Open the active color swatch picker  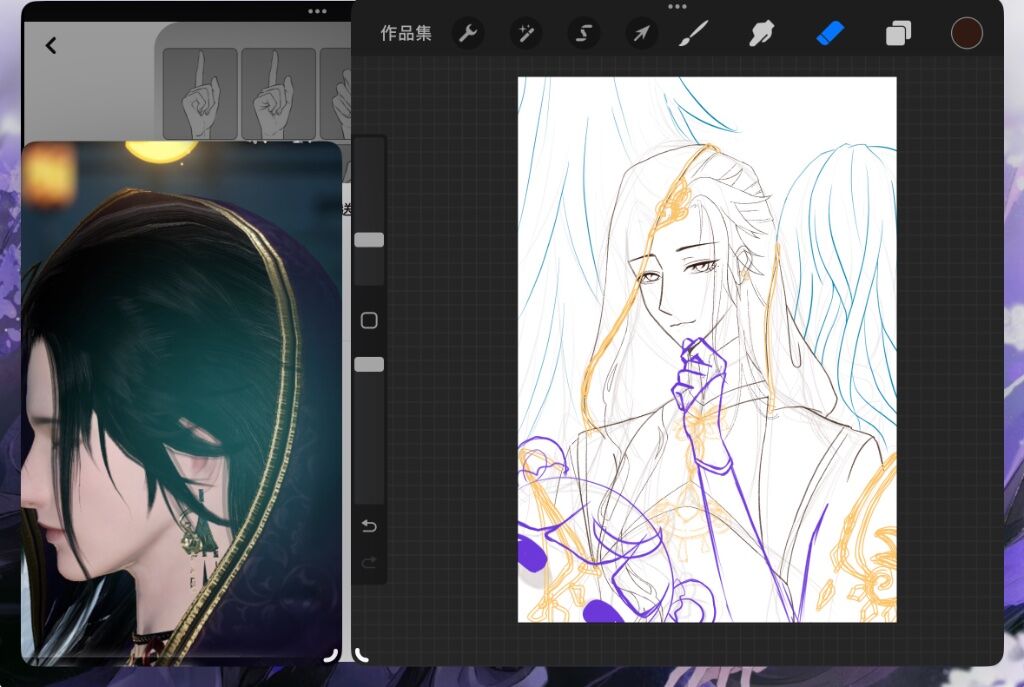[966, 33]
